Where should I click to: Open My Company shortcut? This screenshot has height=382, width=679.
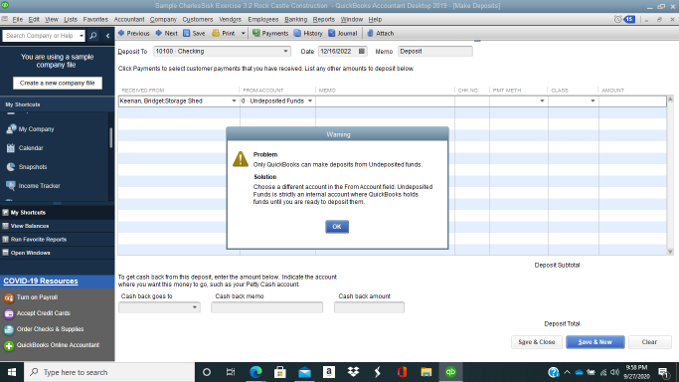[30, 129]
